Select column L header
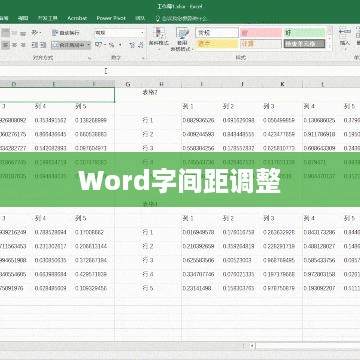The height and width of the screenshot is (360, 360). click(322, 84)
